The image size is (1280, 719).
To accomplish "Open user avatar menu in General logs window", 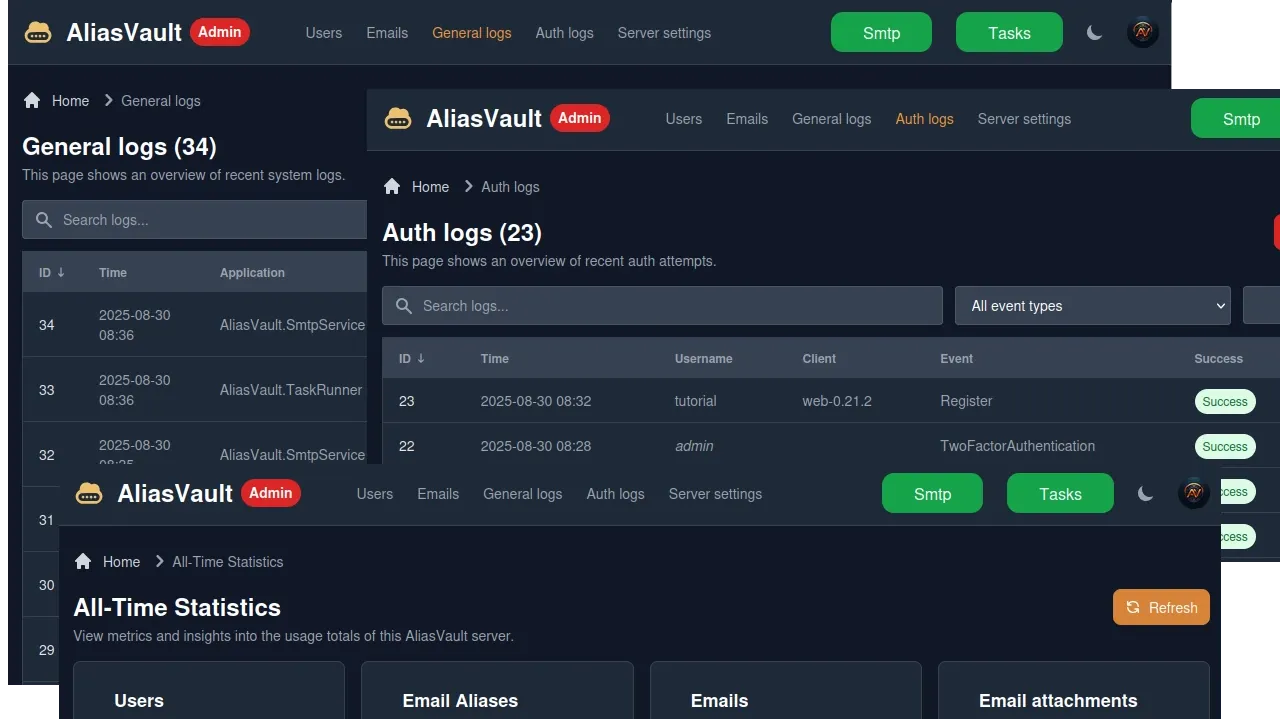I will tap(1142, 33).
